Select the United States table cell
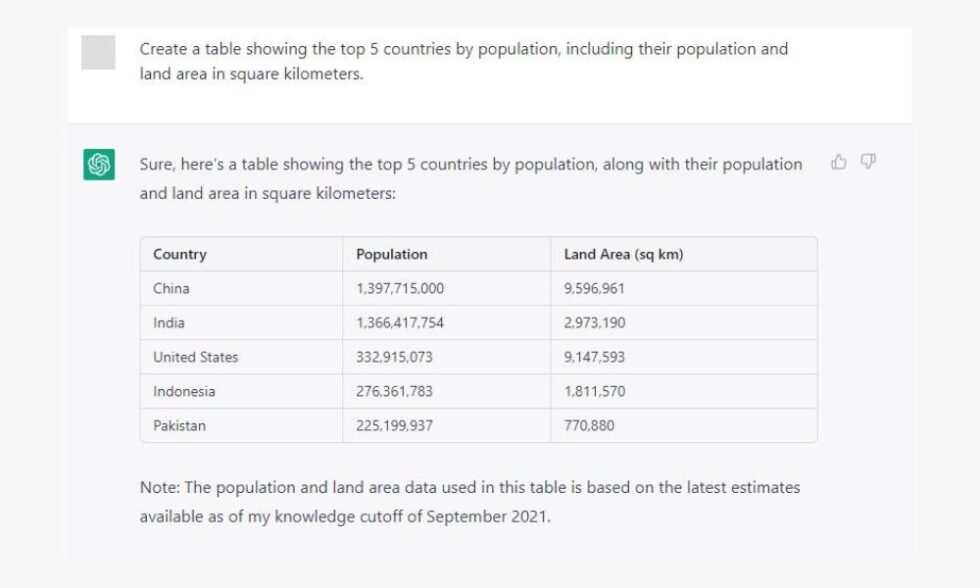Viewport: 980px width, 588px height. [x=196, y=357]
